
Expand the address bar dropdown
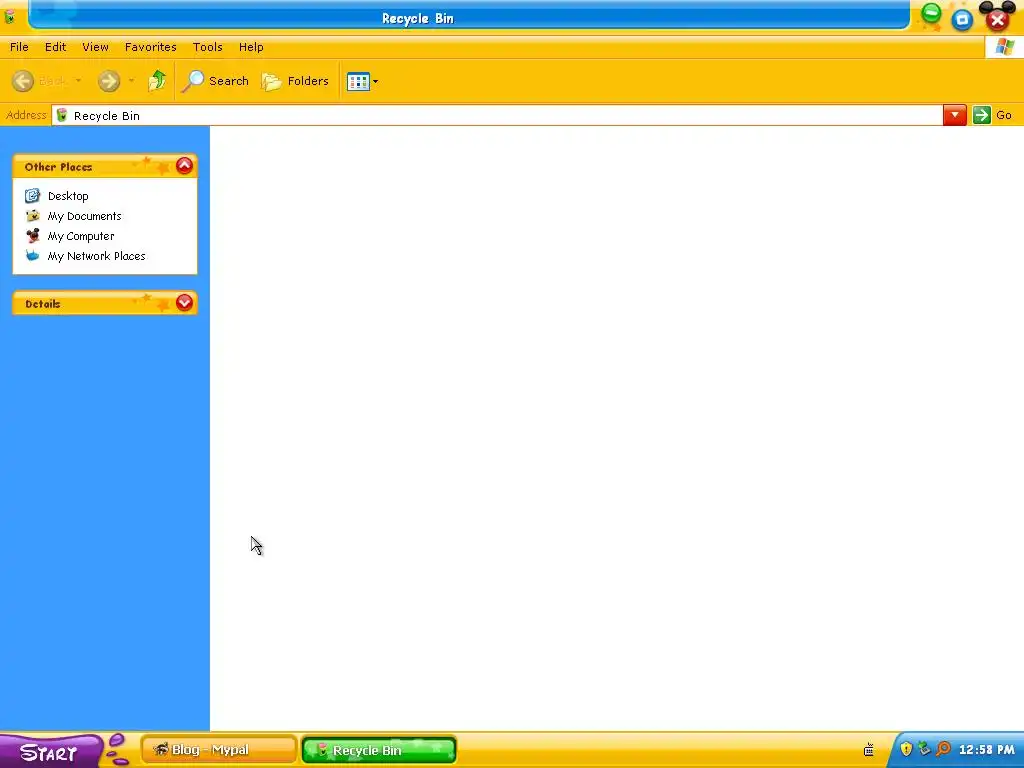(x=954, y=116)
